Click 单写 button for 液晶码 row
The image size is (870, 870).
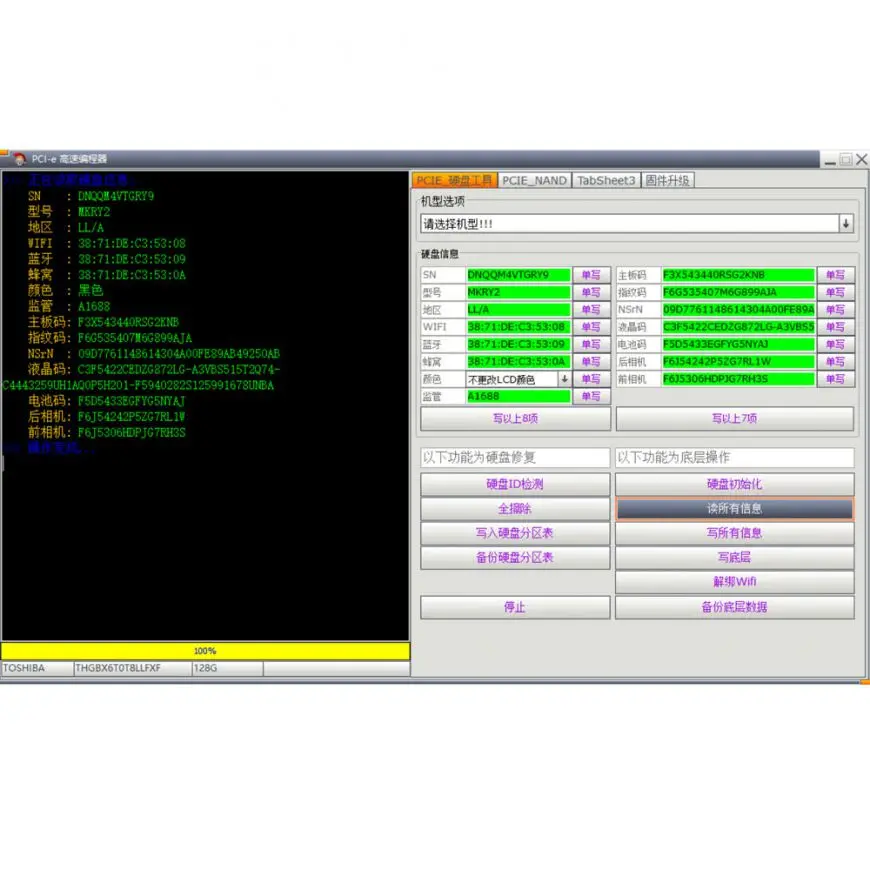tap(835, 327)
